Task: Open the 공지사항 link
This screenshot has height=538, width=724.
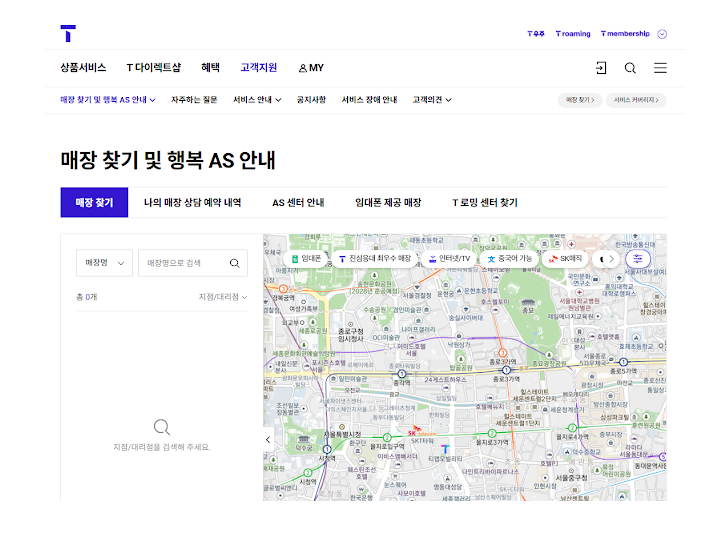Action: click(311, 100)
